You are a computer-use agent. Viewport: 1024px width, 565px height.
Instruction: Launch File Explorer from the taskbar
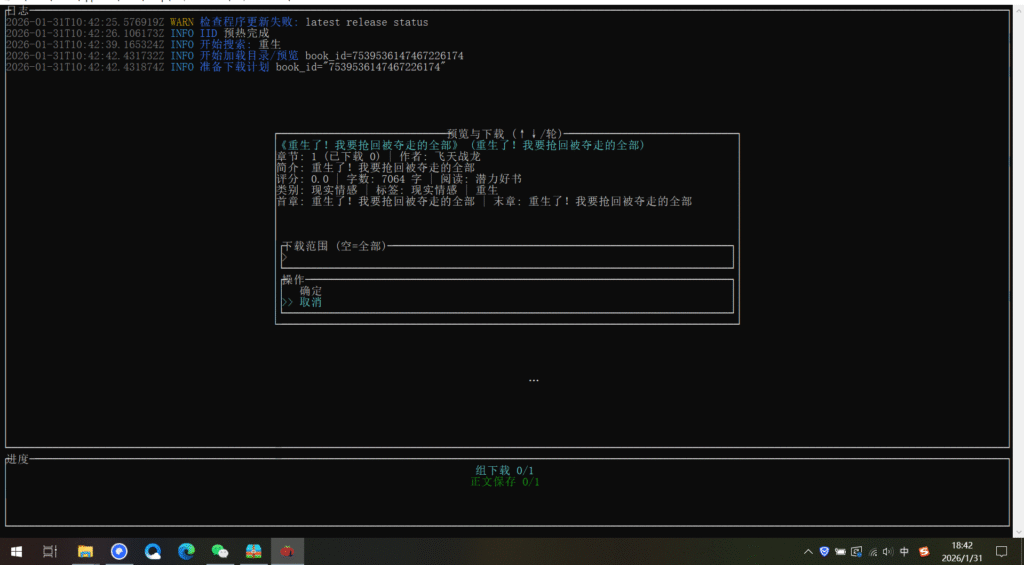click(x=85, y=551)
